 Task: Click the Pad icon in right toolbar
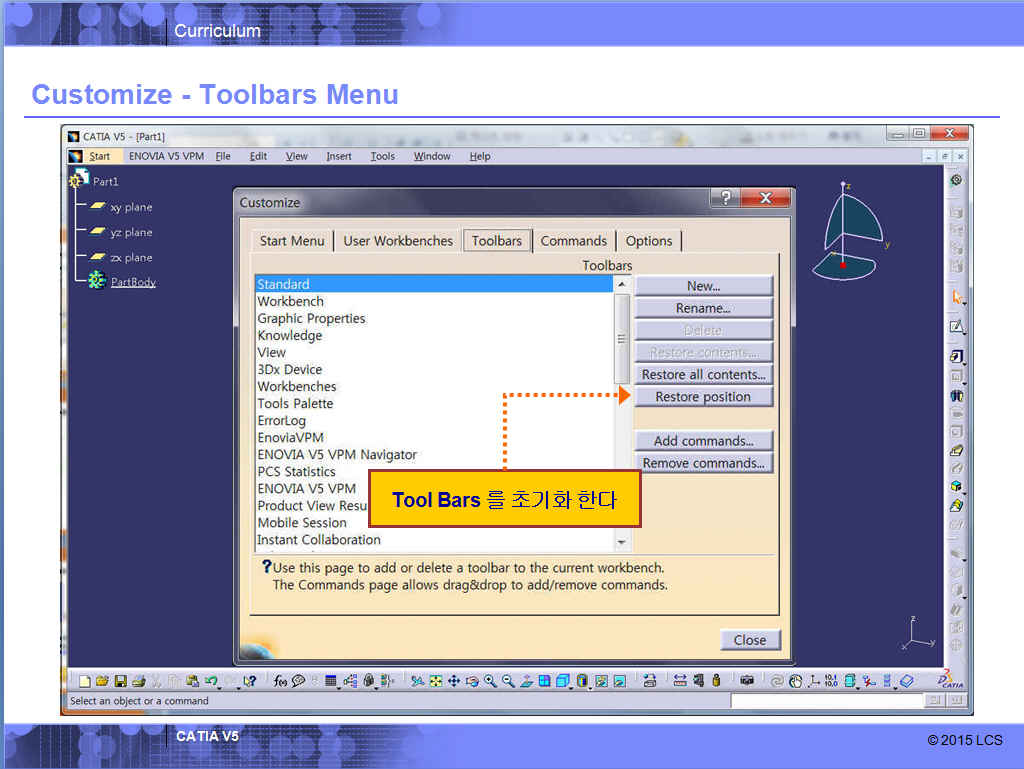956,356
